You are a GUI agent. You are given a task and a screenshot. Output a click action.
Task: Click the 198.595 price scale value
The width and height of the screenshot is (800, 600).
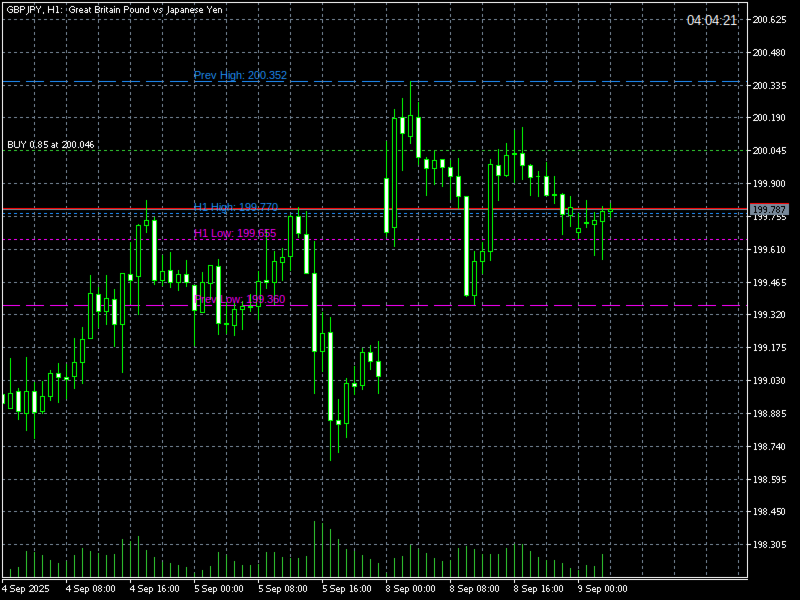coord(769,480)
